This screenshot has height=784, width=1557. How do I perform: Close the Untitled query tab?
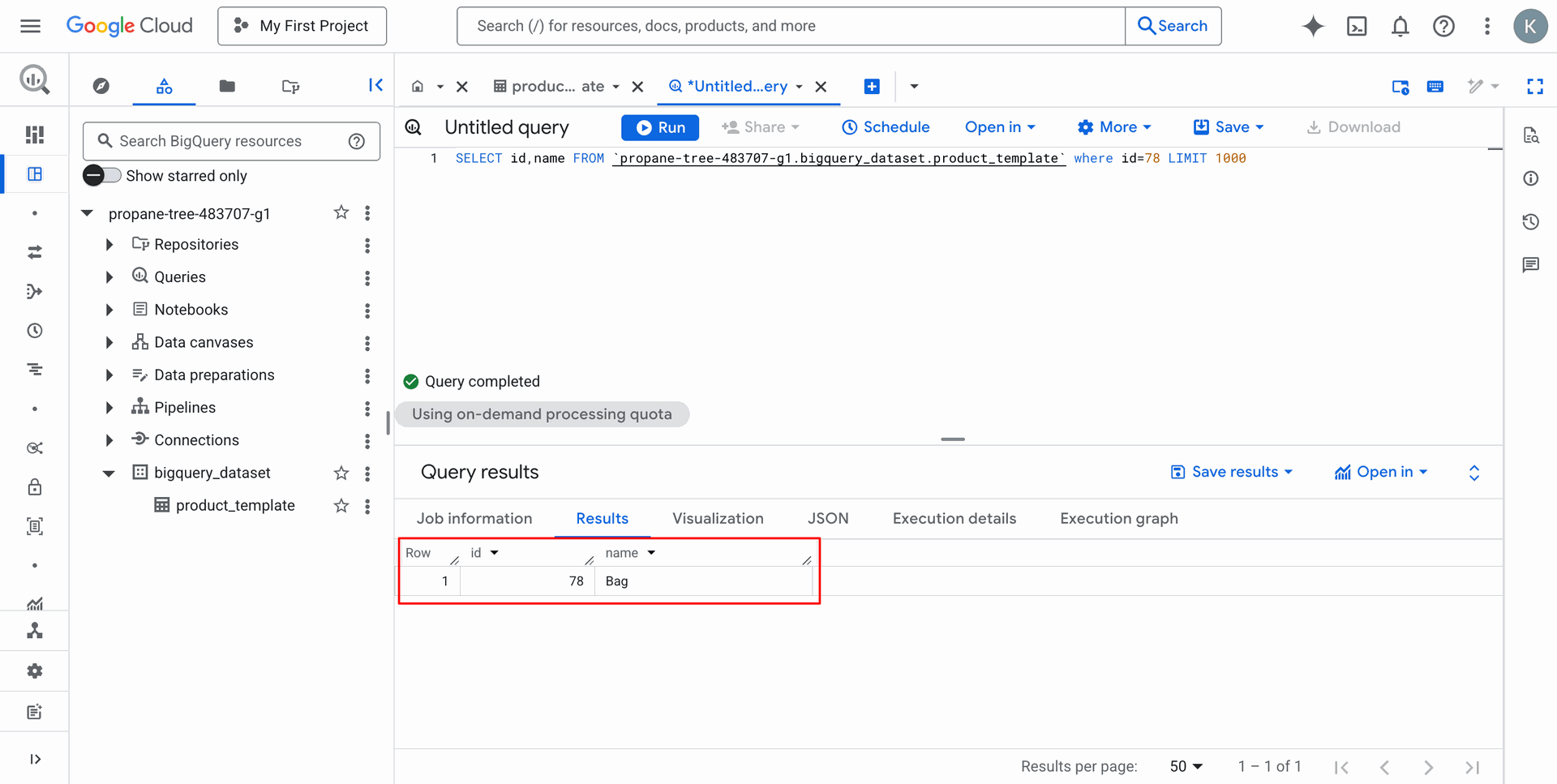(821, 87)
